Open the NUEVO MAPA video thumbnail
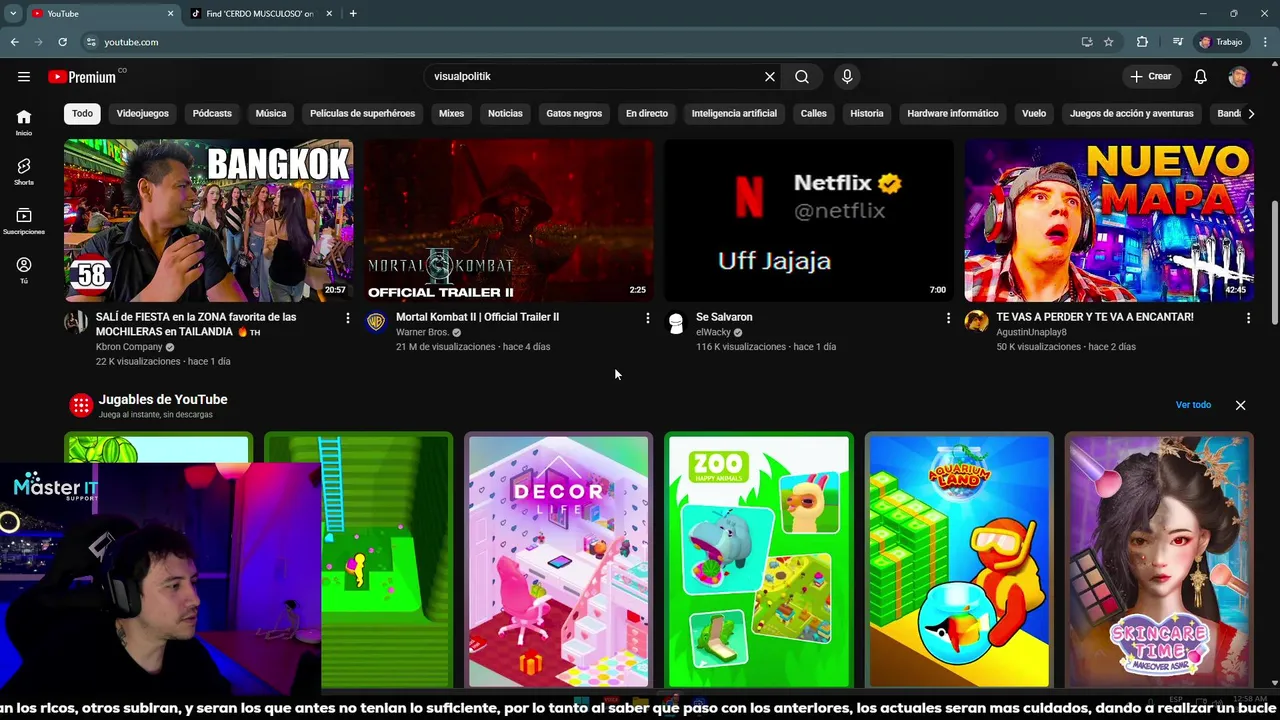Image resolution: width=1280 pixels, height=720 pixels. point(1109,220)
